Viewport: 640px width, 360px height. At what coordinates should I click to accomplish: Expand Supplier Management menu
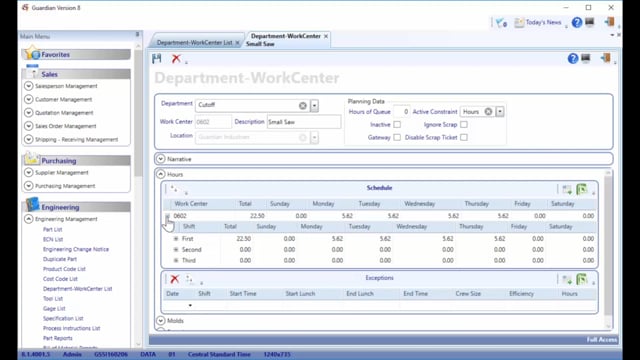point(29,172)
